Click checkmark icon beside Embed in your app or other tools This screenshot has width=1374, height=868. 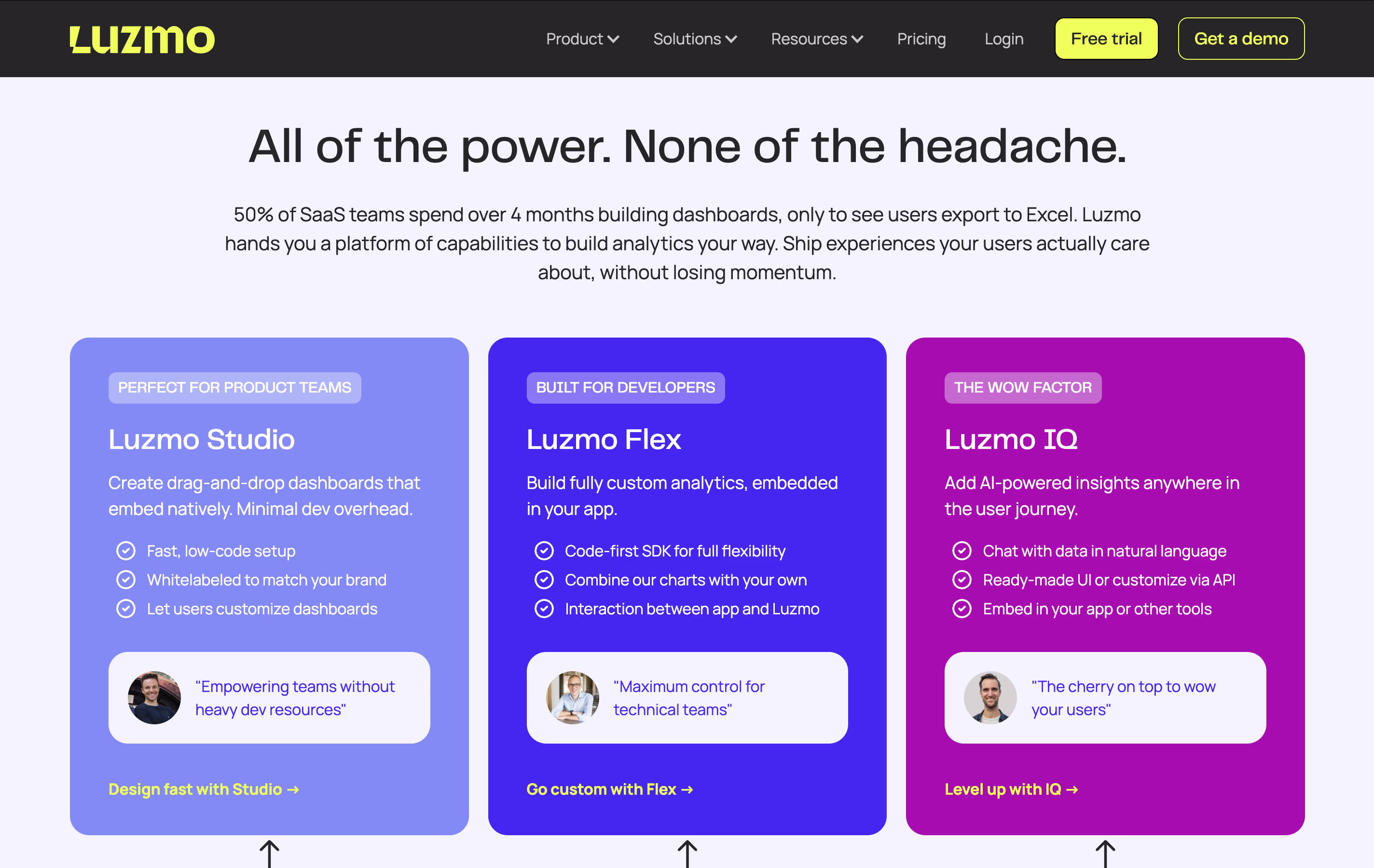962,609
